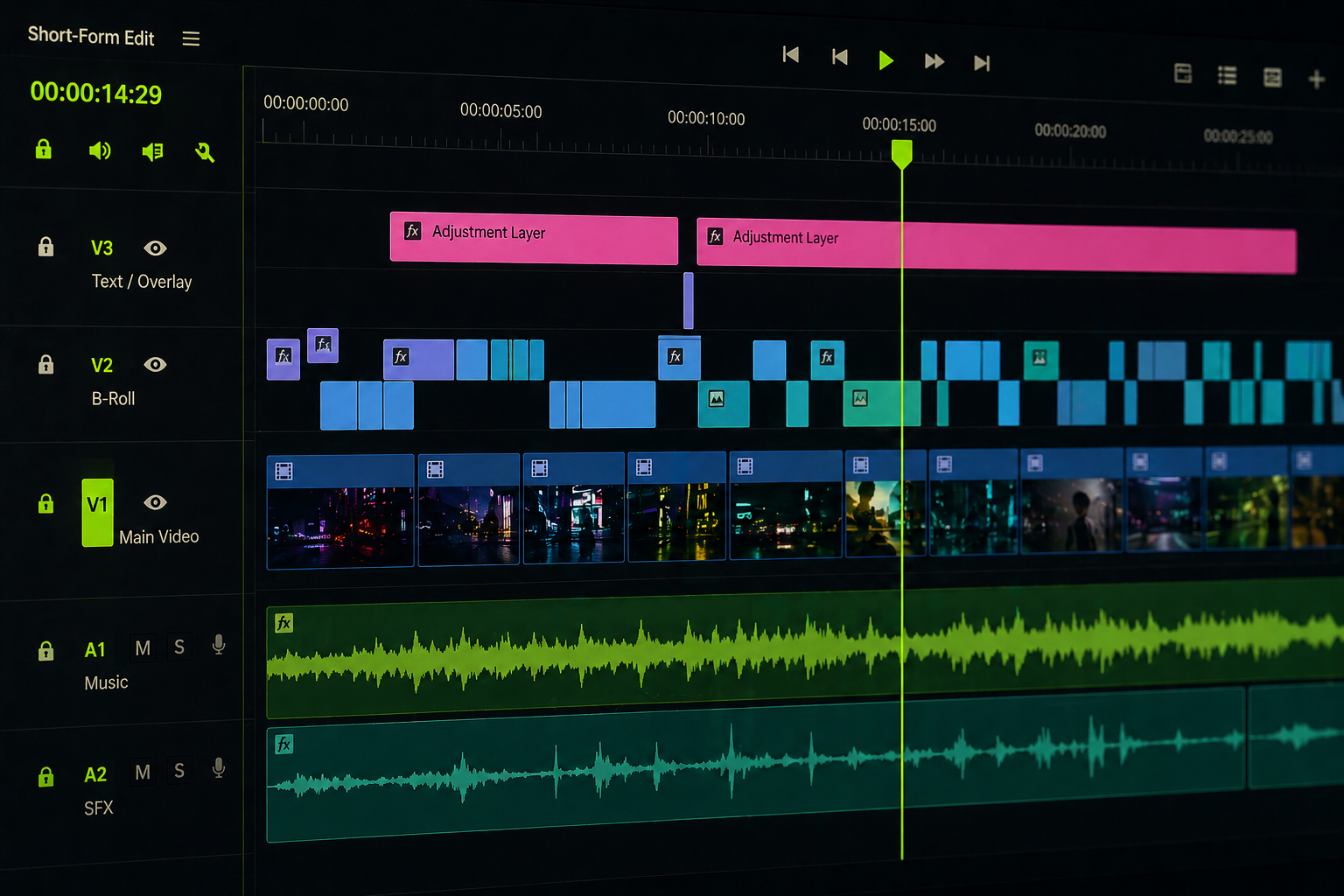Arm recording on A2 microphone icon
This screenshot has width=1344, height=896.
point(219,768)
